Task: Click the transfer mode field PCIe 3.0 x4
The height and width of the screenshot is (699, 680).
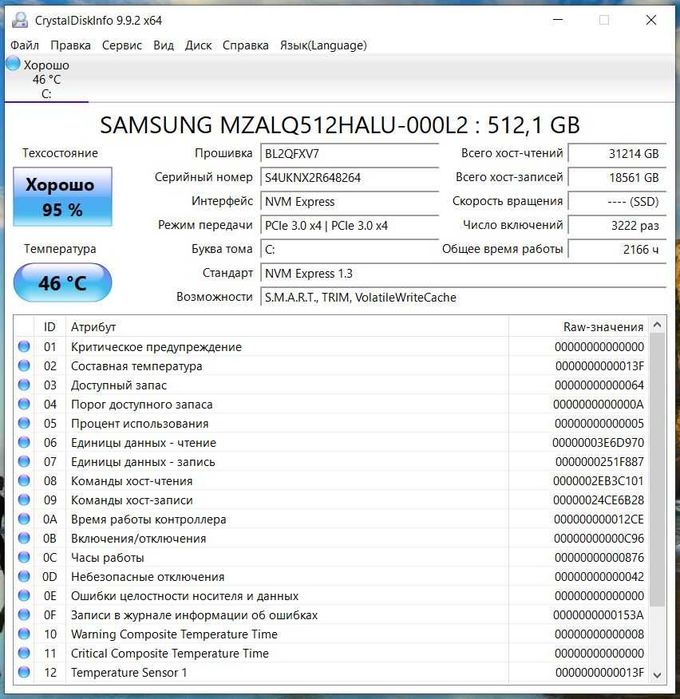Action: click(350, 226)
